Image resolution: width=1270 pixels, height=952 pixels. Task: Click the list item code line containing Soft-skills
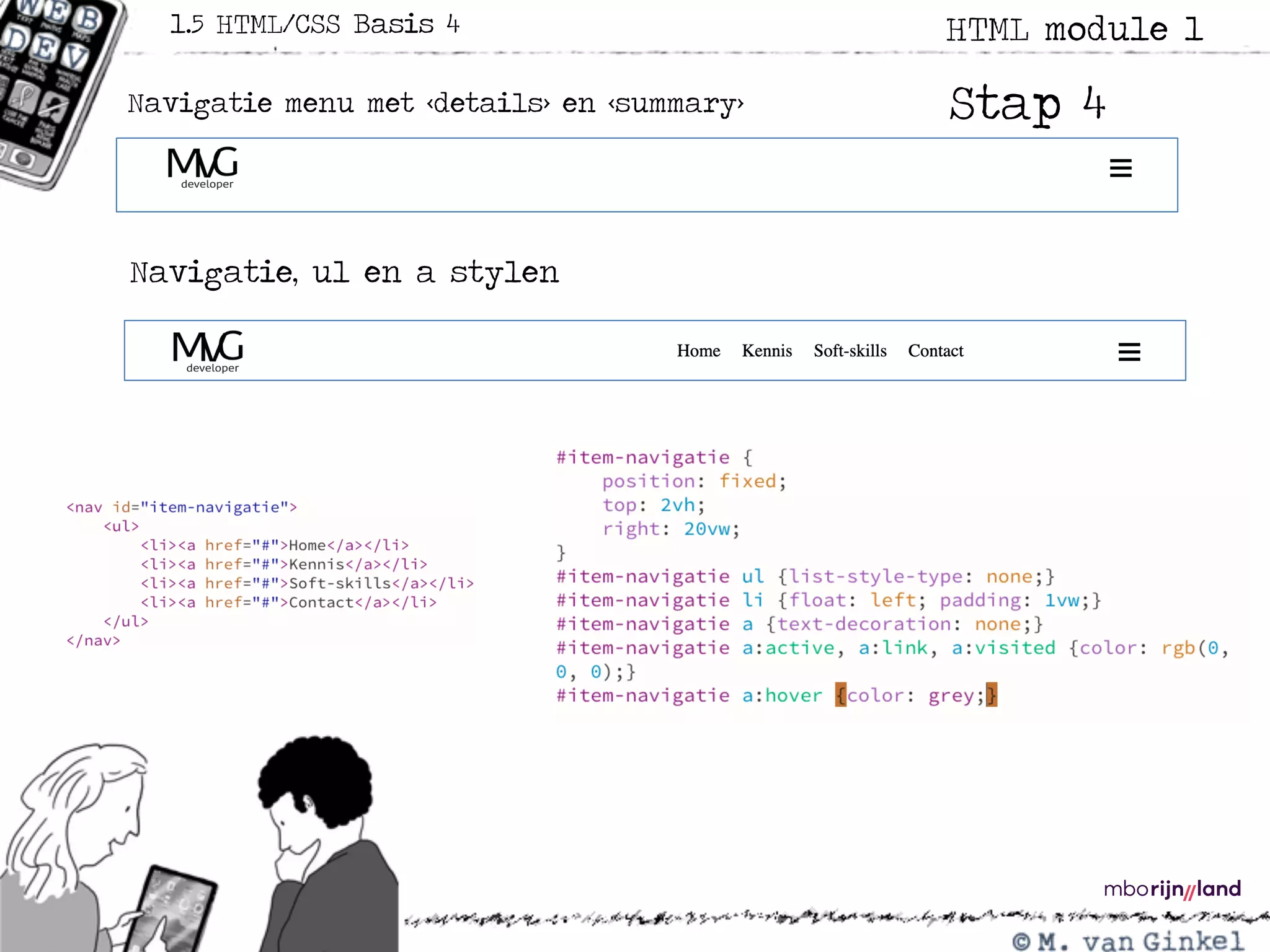click(x=307, y=583)
